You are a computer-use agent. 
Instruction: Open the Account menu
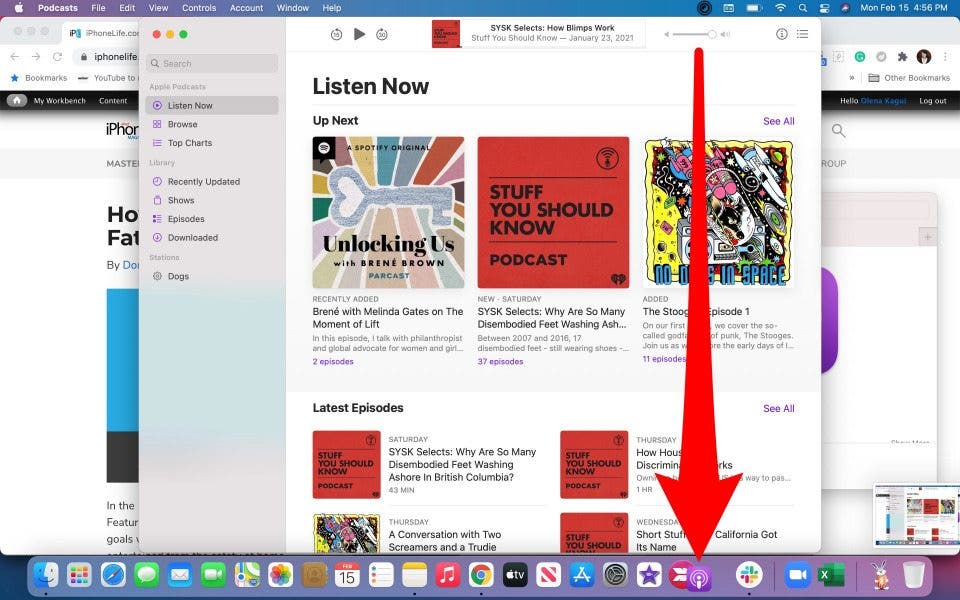pos(246,8)
